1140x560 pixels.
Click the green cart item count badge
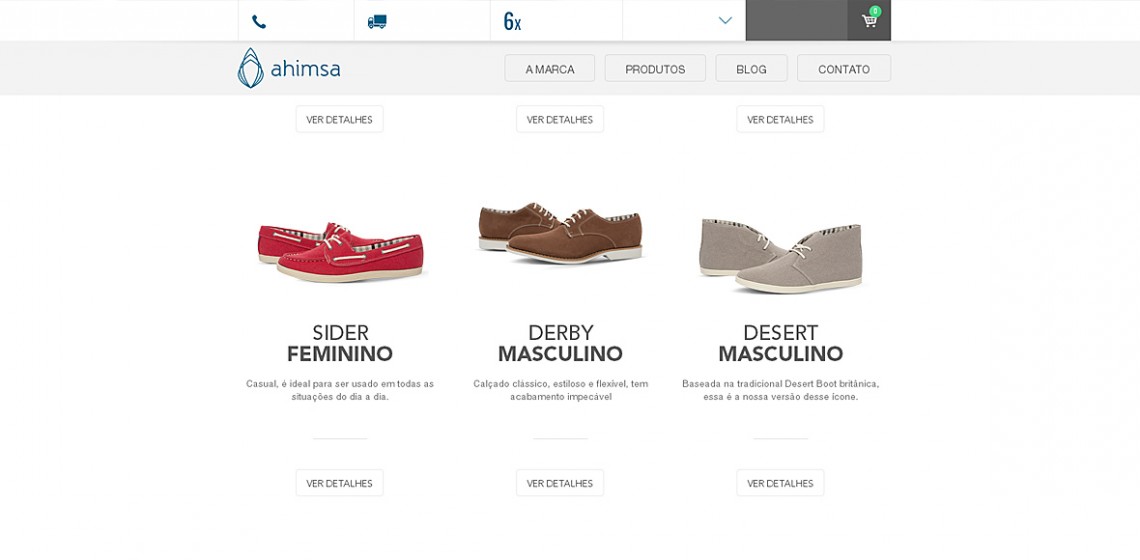(875, 11)
